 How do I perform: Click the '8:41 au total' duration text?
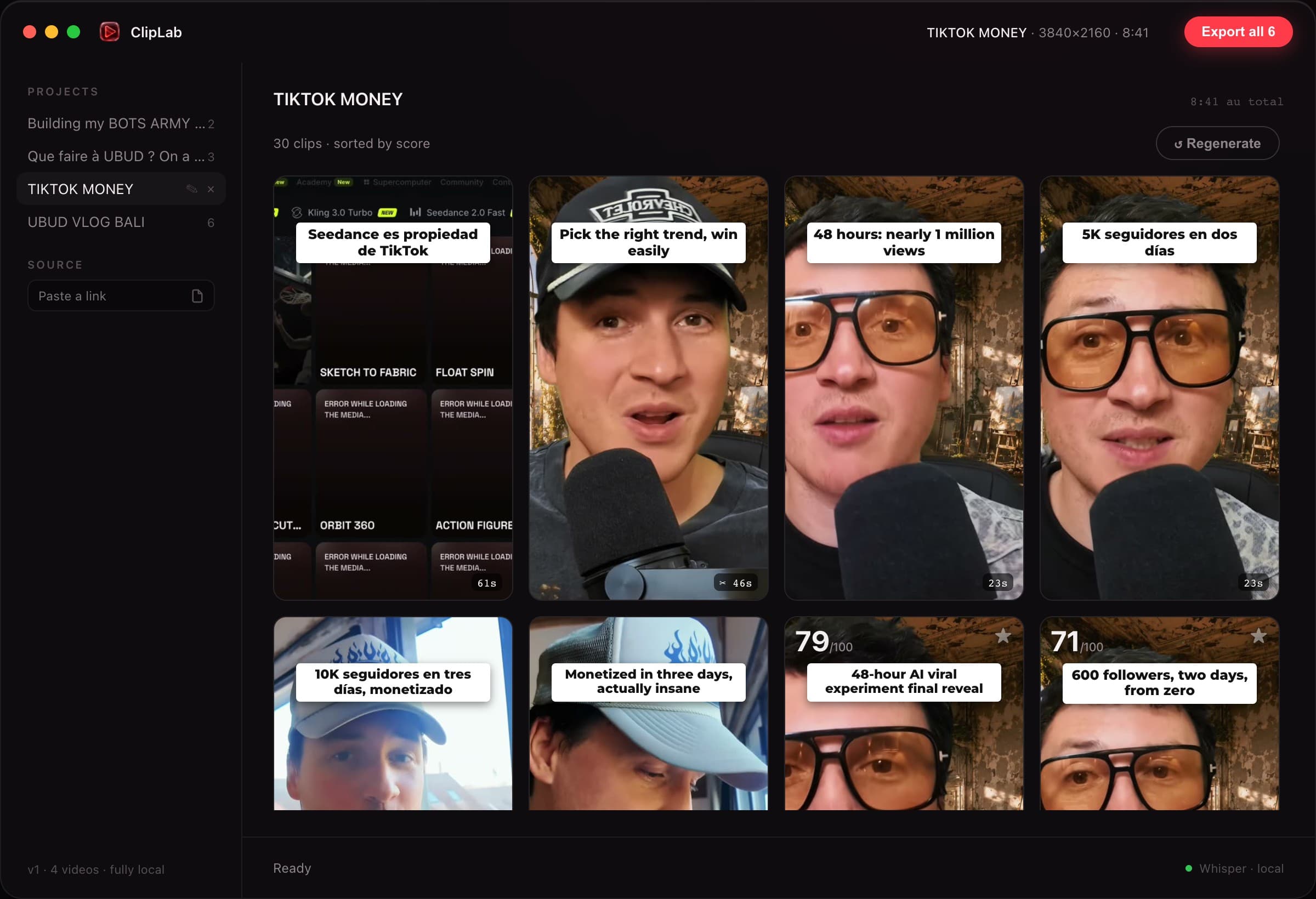click(1236, 102)
